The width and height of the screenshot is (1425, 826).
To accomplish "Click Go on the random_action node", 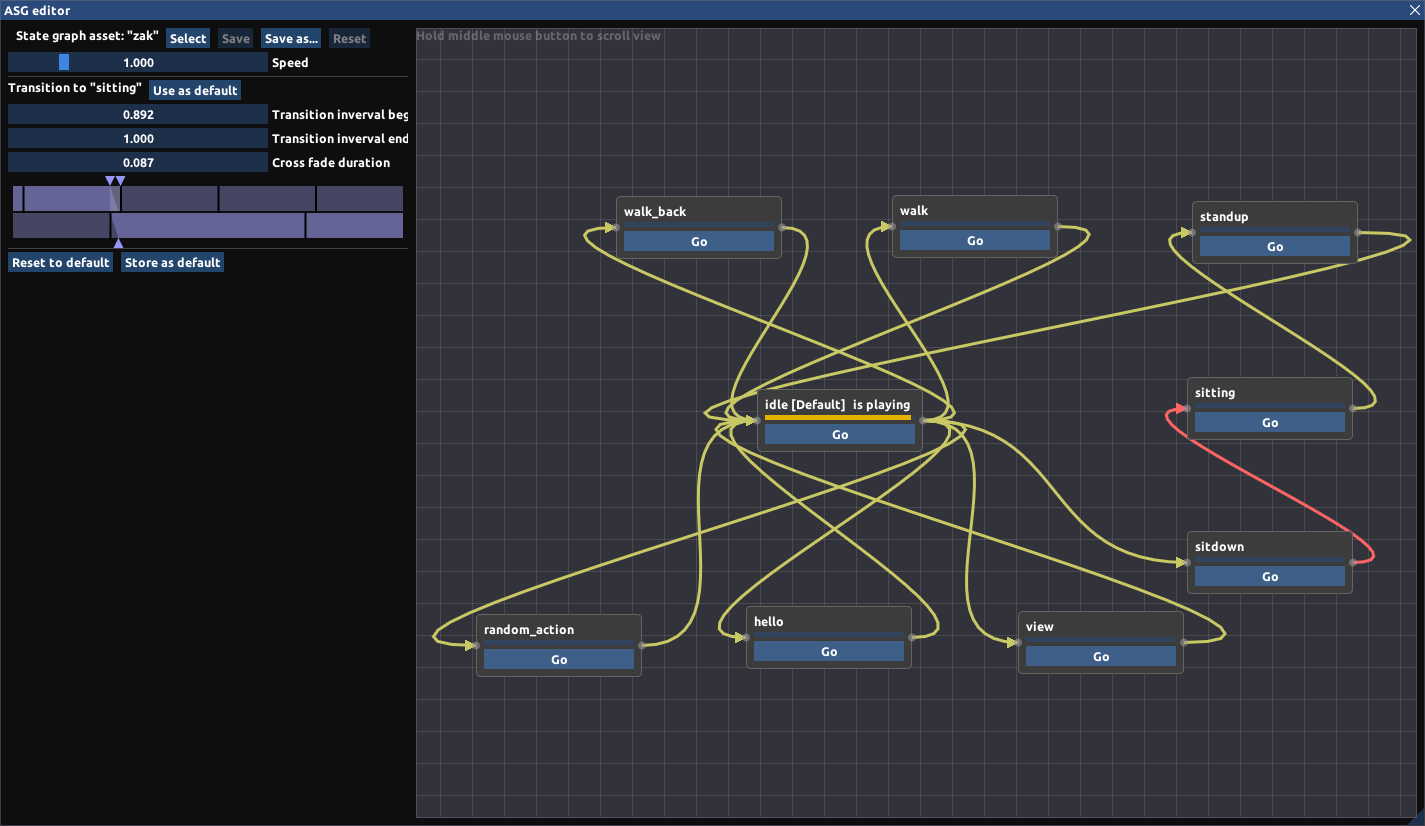I will coord(559,659).
